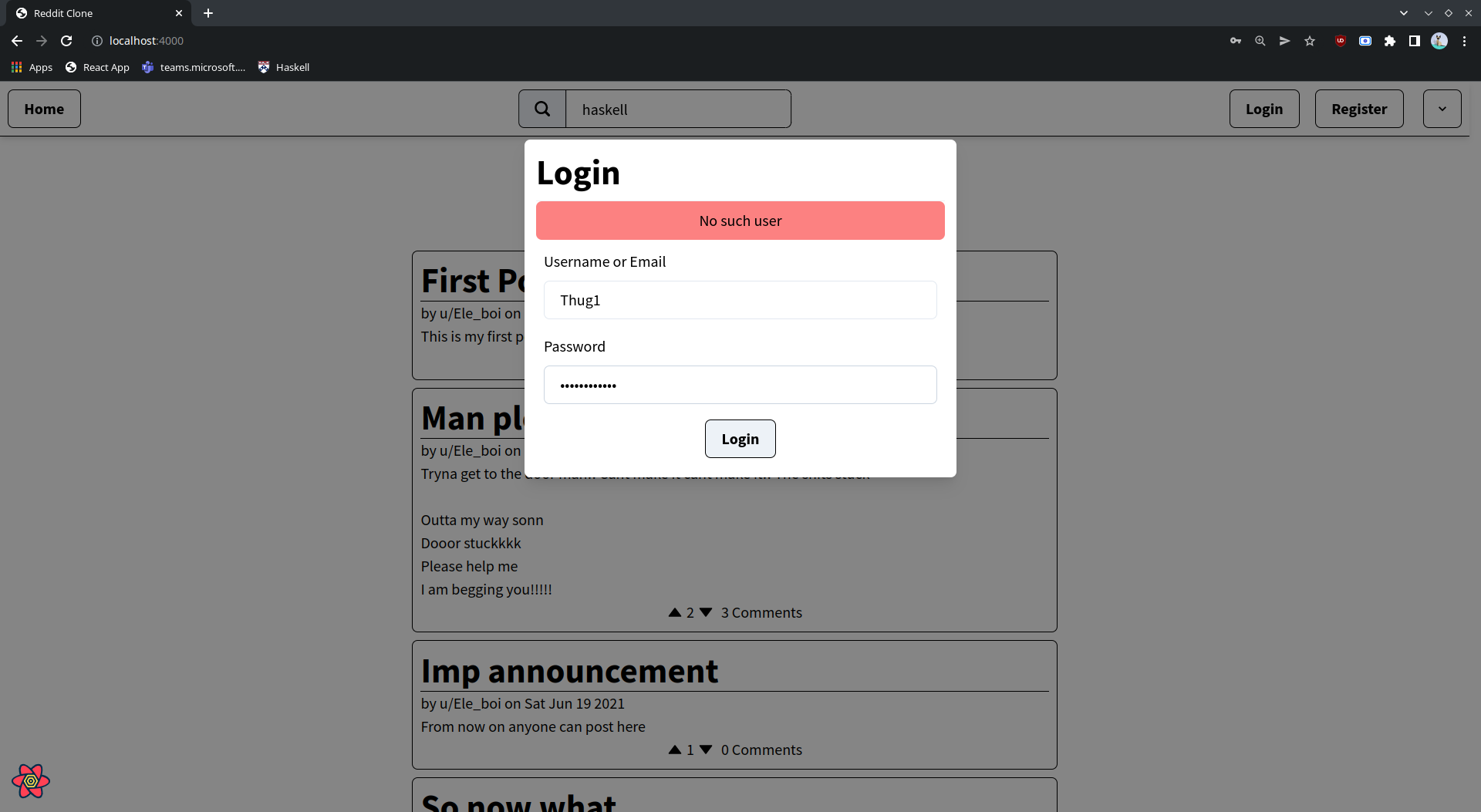Bookmark this page with the star icon
This screenshot has width=1481, height=812.
tap(1310, 41)
